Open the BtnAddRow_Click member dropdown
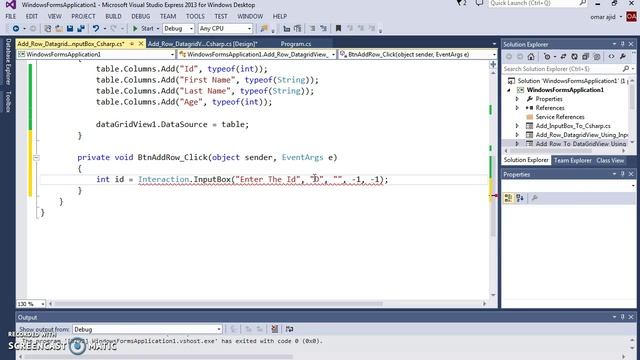The height and width of the screenshot is (360, 640). [x=418, y=54]
